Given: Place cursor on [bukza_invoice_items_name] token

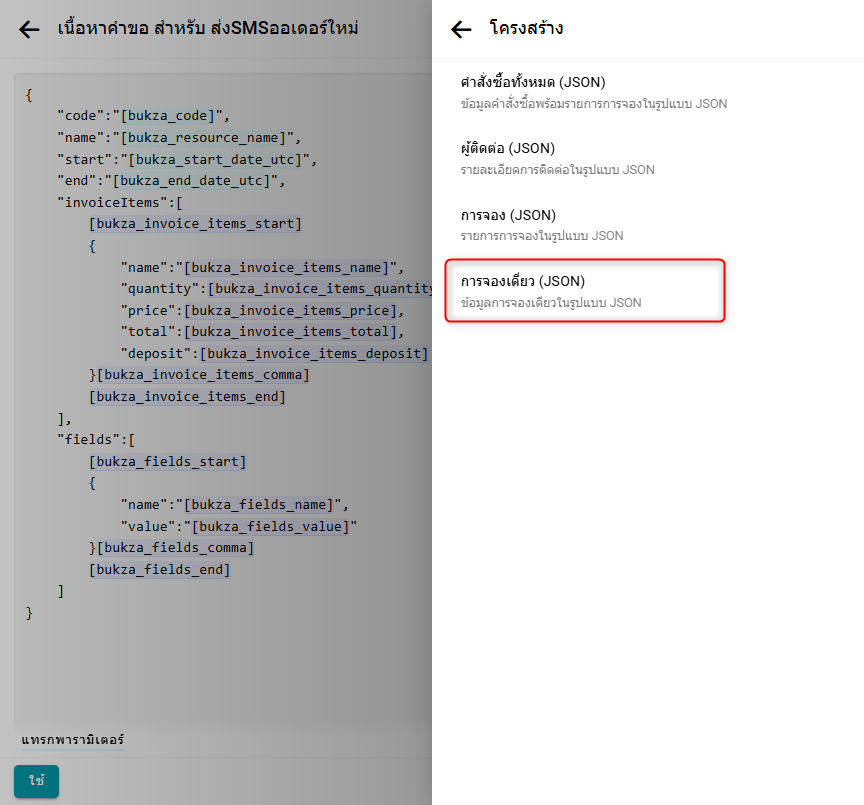Looking at the screenshot, I should pos(288,267).
